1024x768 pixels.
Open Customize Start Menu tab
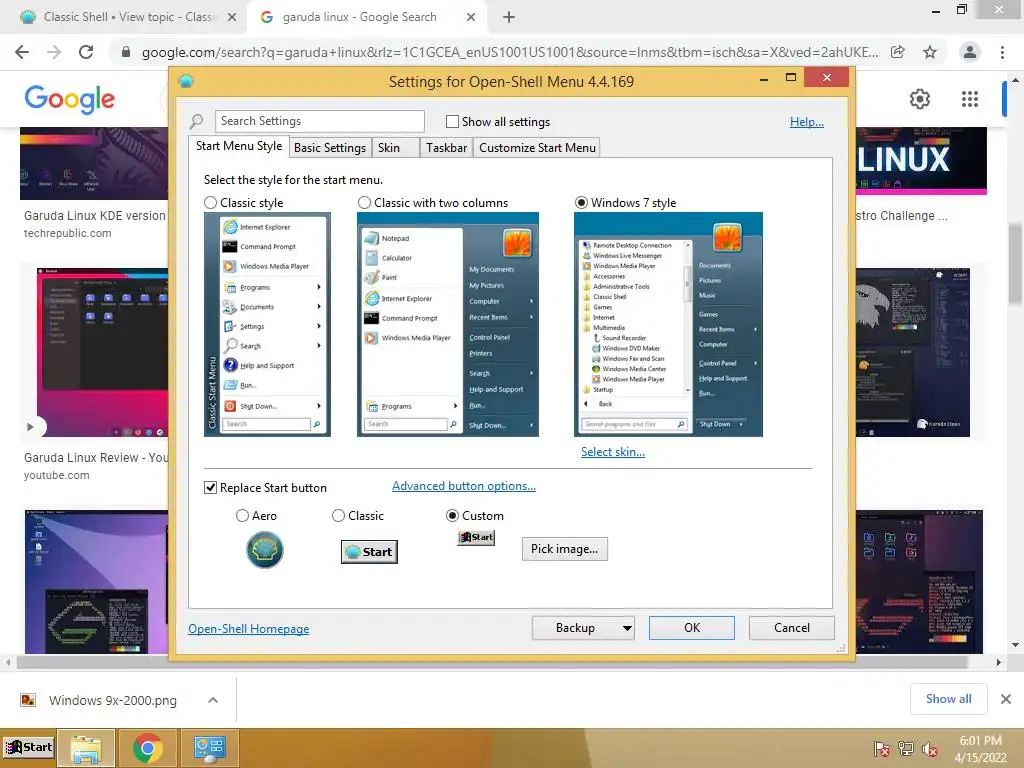click(x=537, y=148)
